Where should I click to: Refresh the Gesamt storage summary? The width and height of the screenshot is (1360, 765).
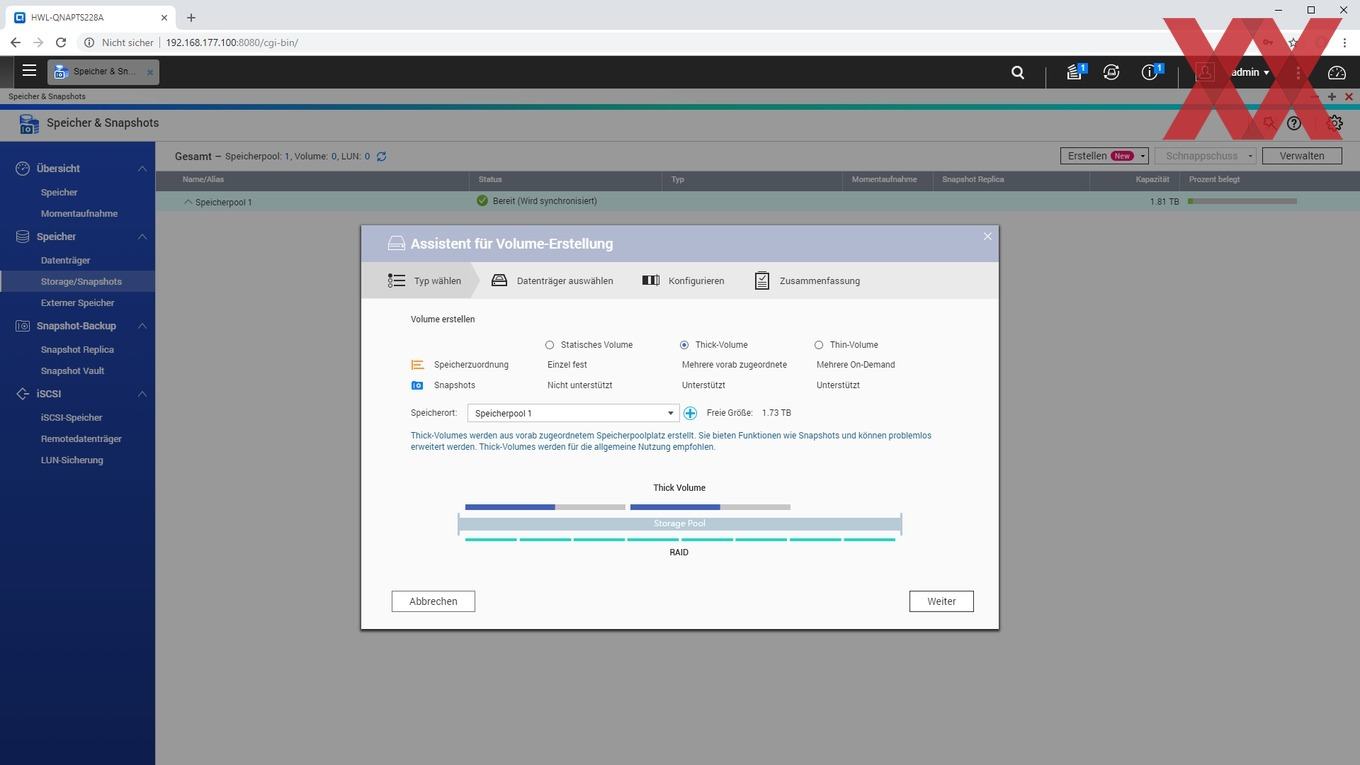381,156
